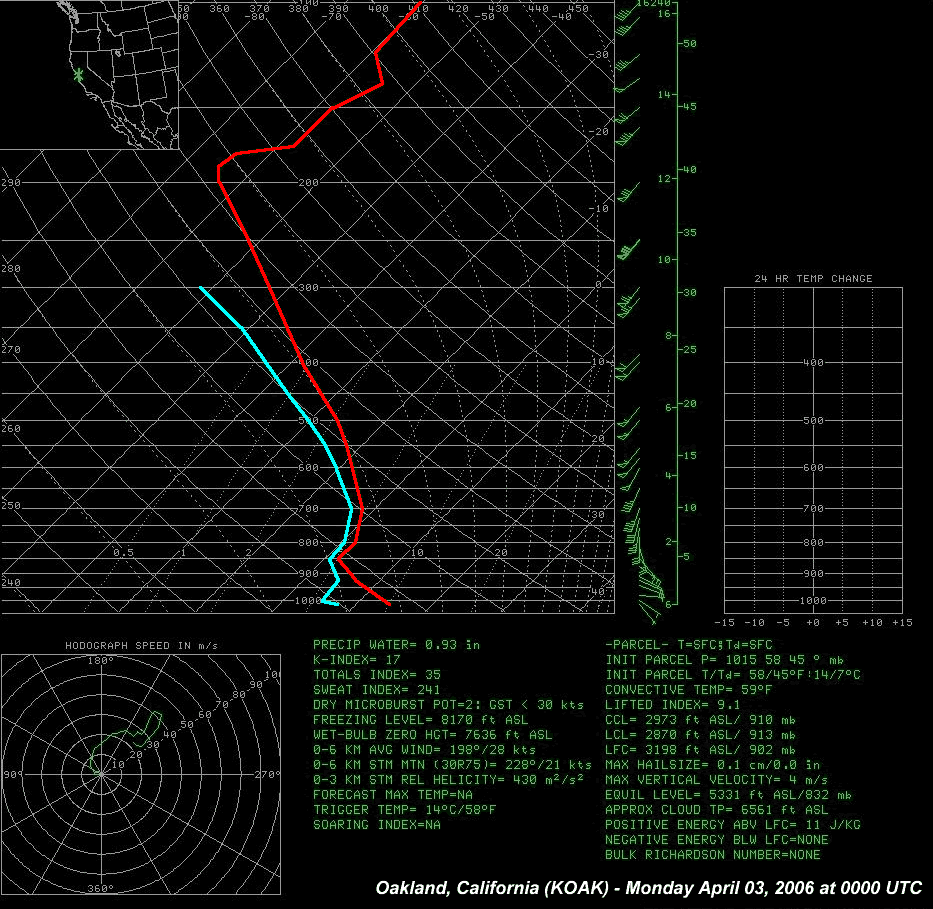Image resolution: width=933 pixels, height=909 pixels.
Task: Click the '270°' label on the hodograph
Action: [267, 775]
